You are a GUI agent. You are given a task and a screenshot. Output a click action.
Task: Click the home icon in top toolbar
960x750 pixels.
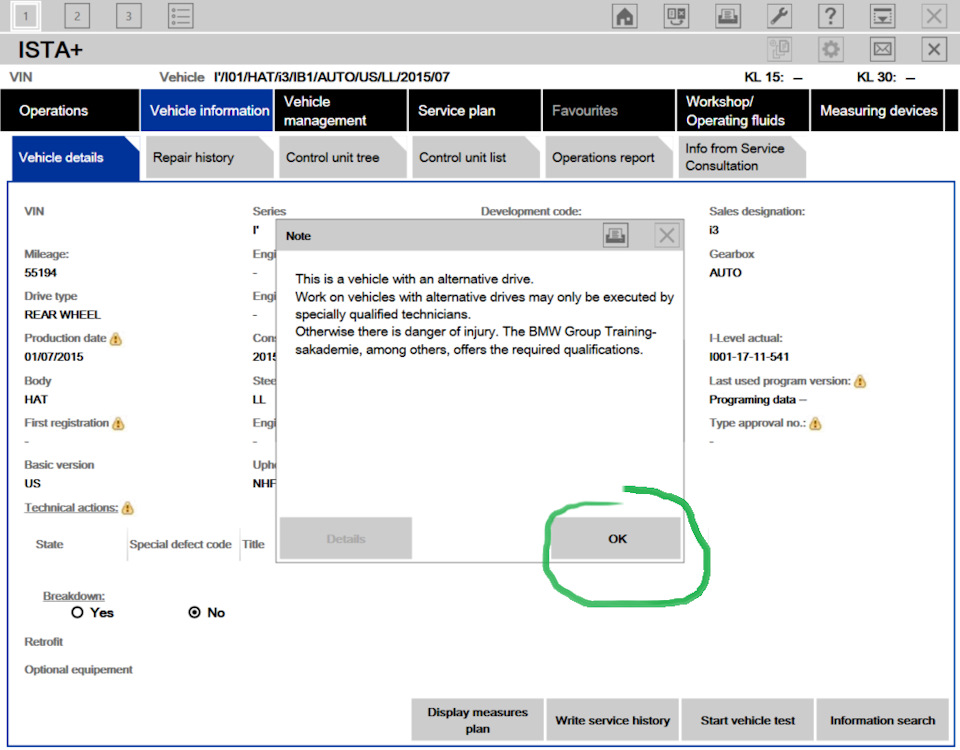(x=624, y=16)
